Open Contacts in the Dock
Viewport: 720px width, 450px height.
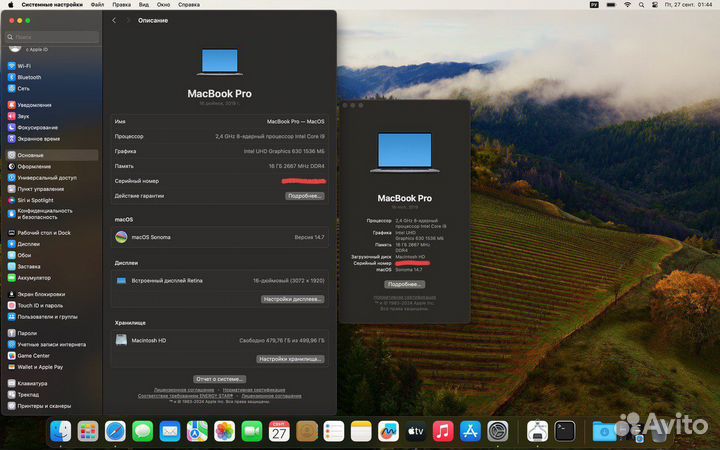(307, 431)
